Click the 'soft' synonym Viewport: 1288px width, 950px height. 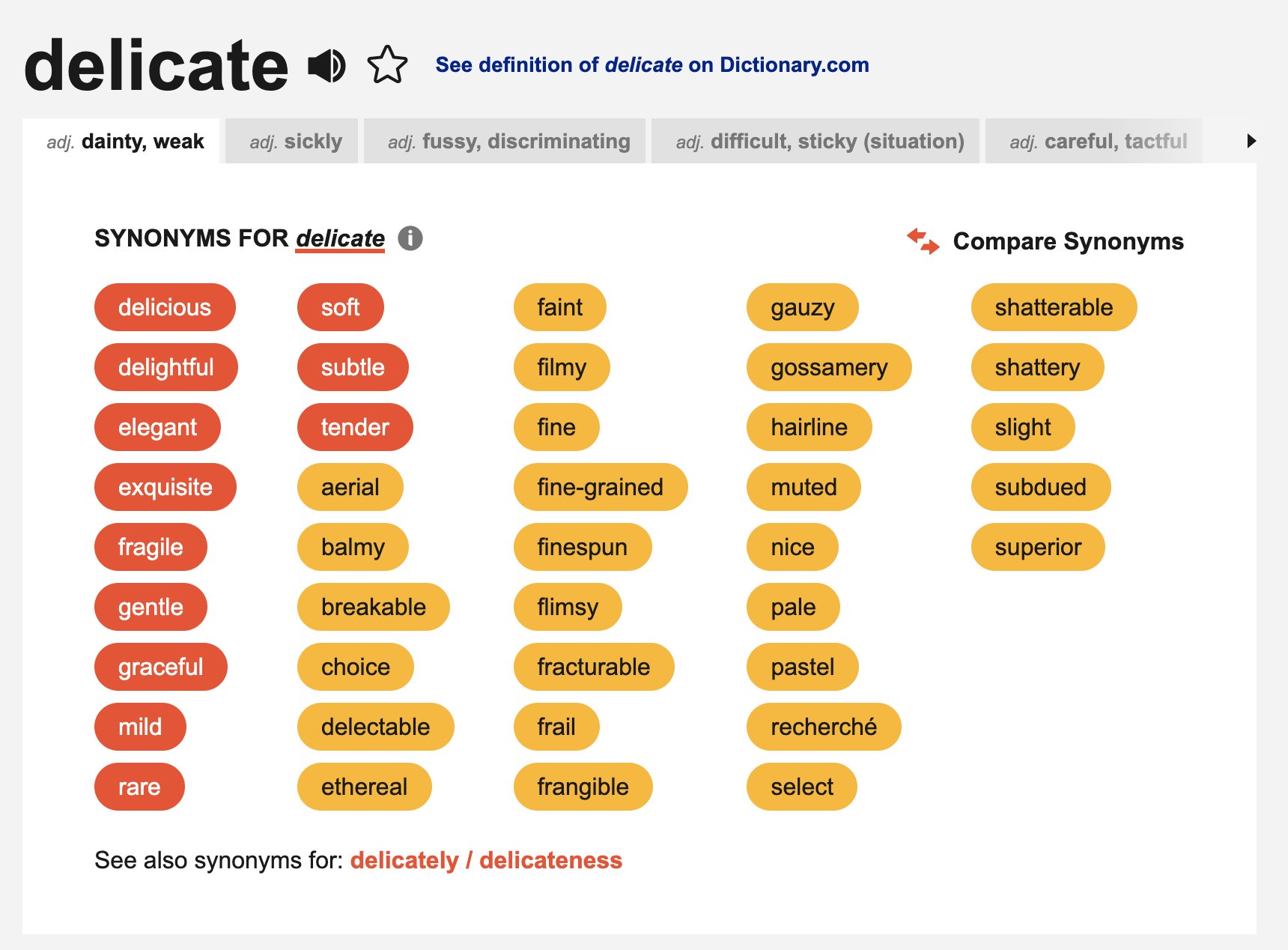341,307
